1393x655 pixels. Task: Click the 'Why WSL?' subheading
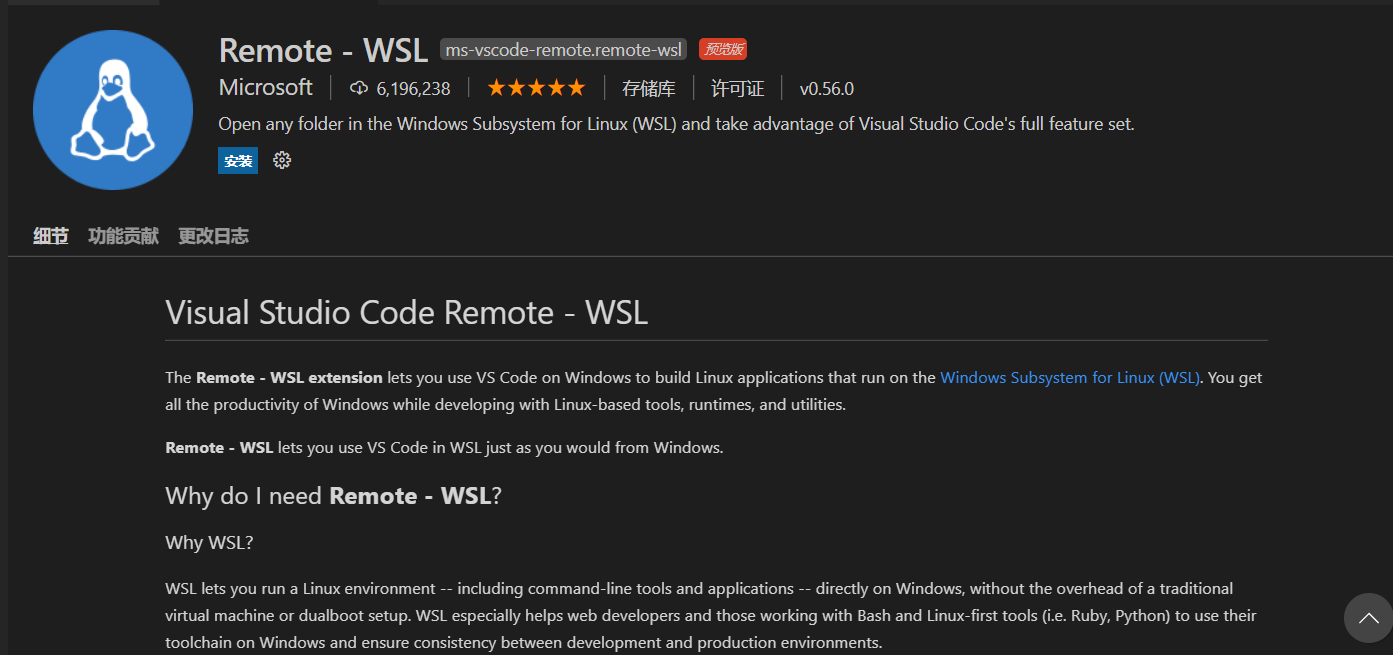coord(209,542)
